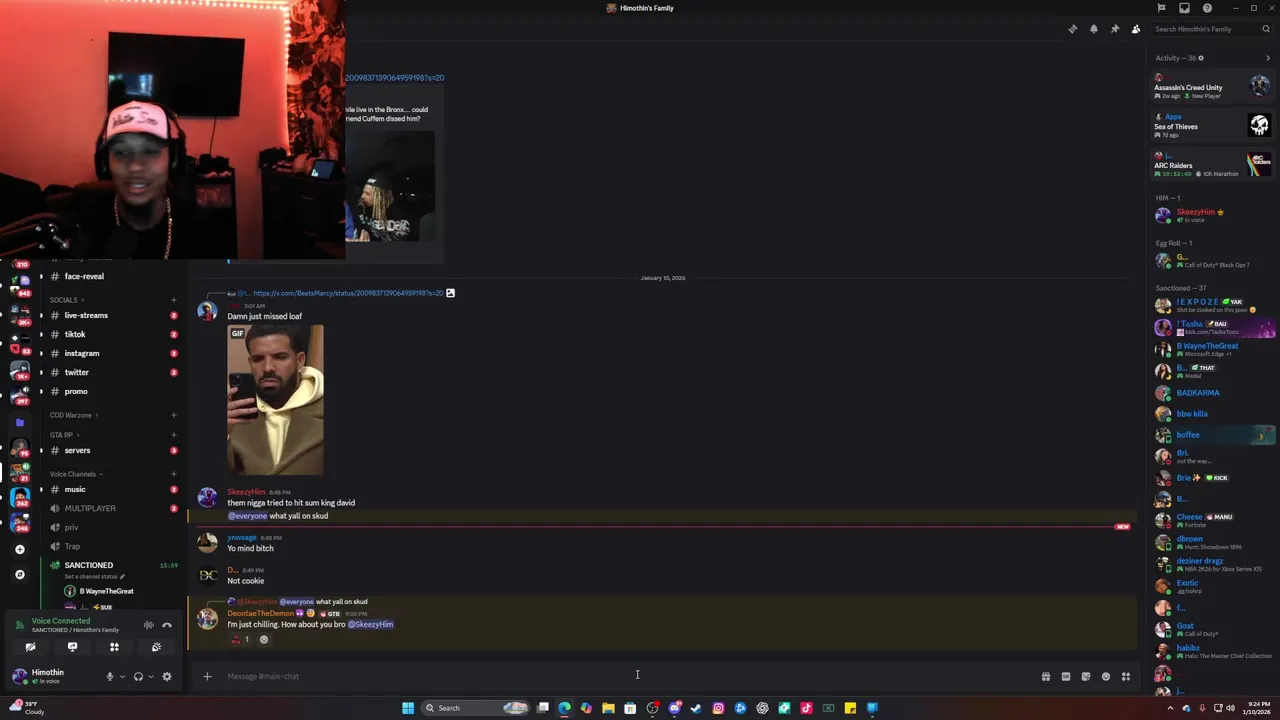Open the gift icon in message bar

[x=1046, y=676]
